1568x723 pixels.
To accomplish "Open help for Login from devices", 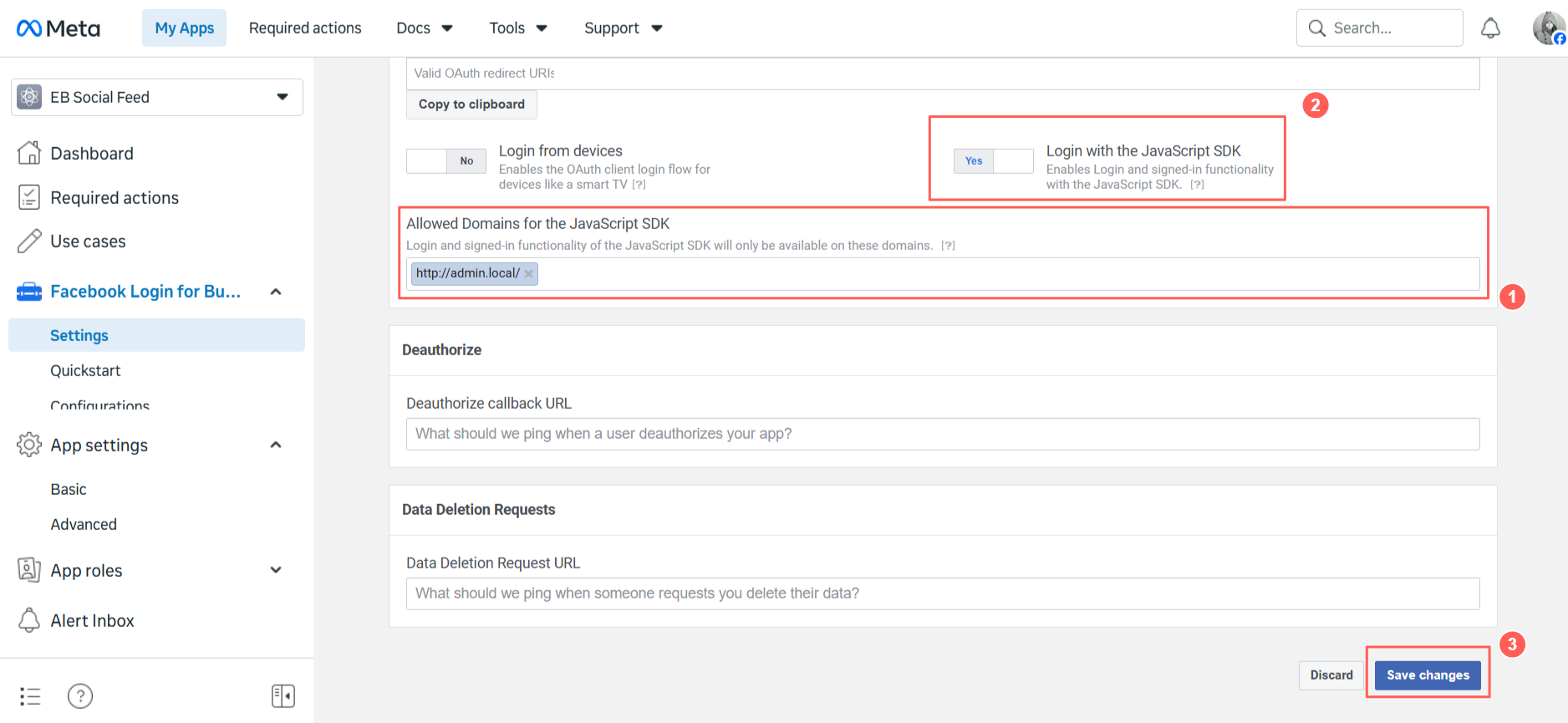I will click(639, 185).
